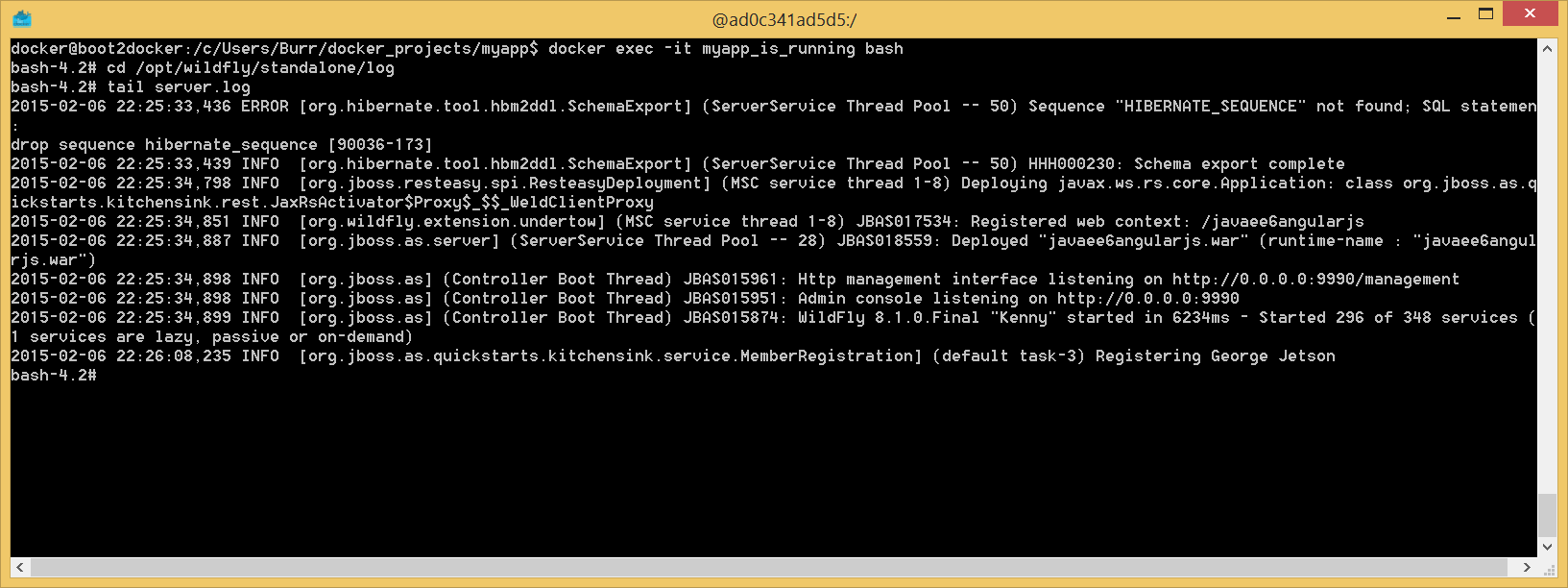Maximize the terminal window
Image resolution: width=1568 pixels, height=588 pixels.
pos(1485,14)
